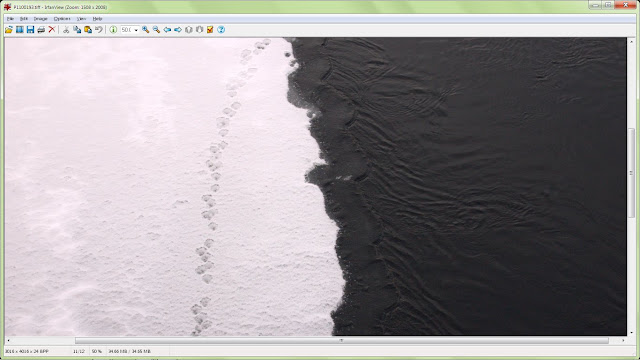Screen dimensions: 640x360
Task: Click the horizontal scrollbar below image
Action: pyautogui.click(x=342, y=340)
